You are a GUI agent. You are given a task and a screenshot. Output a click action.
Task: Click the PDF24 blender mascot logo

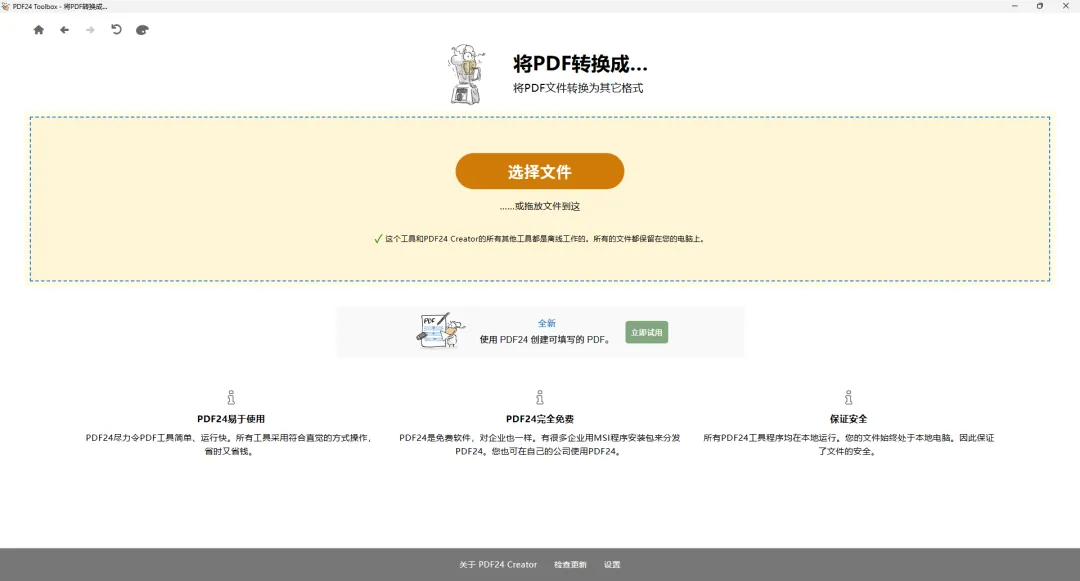(466, 74)
